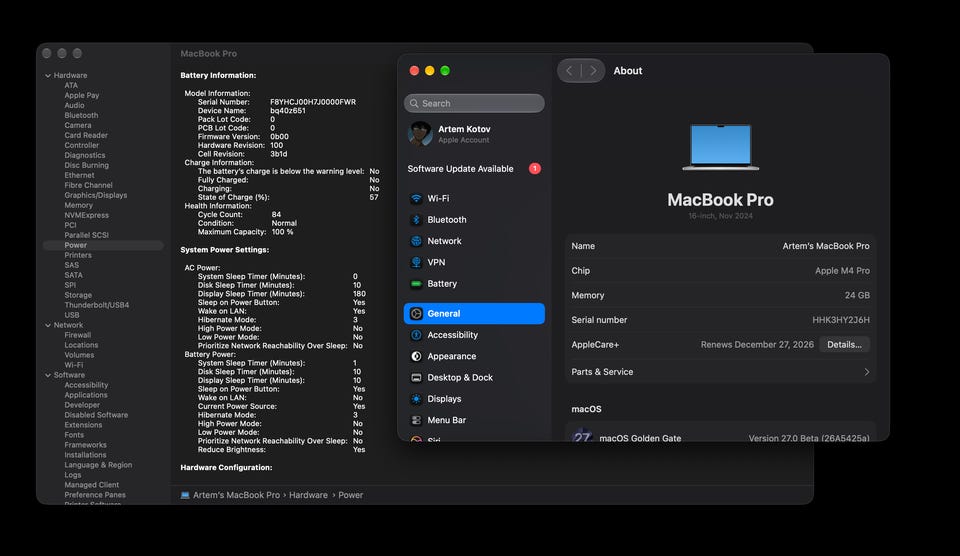Click the VPN icon in System Settings sidebar

point(416,262)
